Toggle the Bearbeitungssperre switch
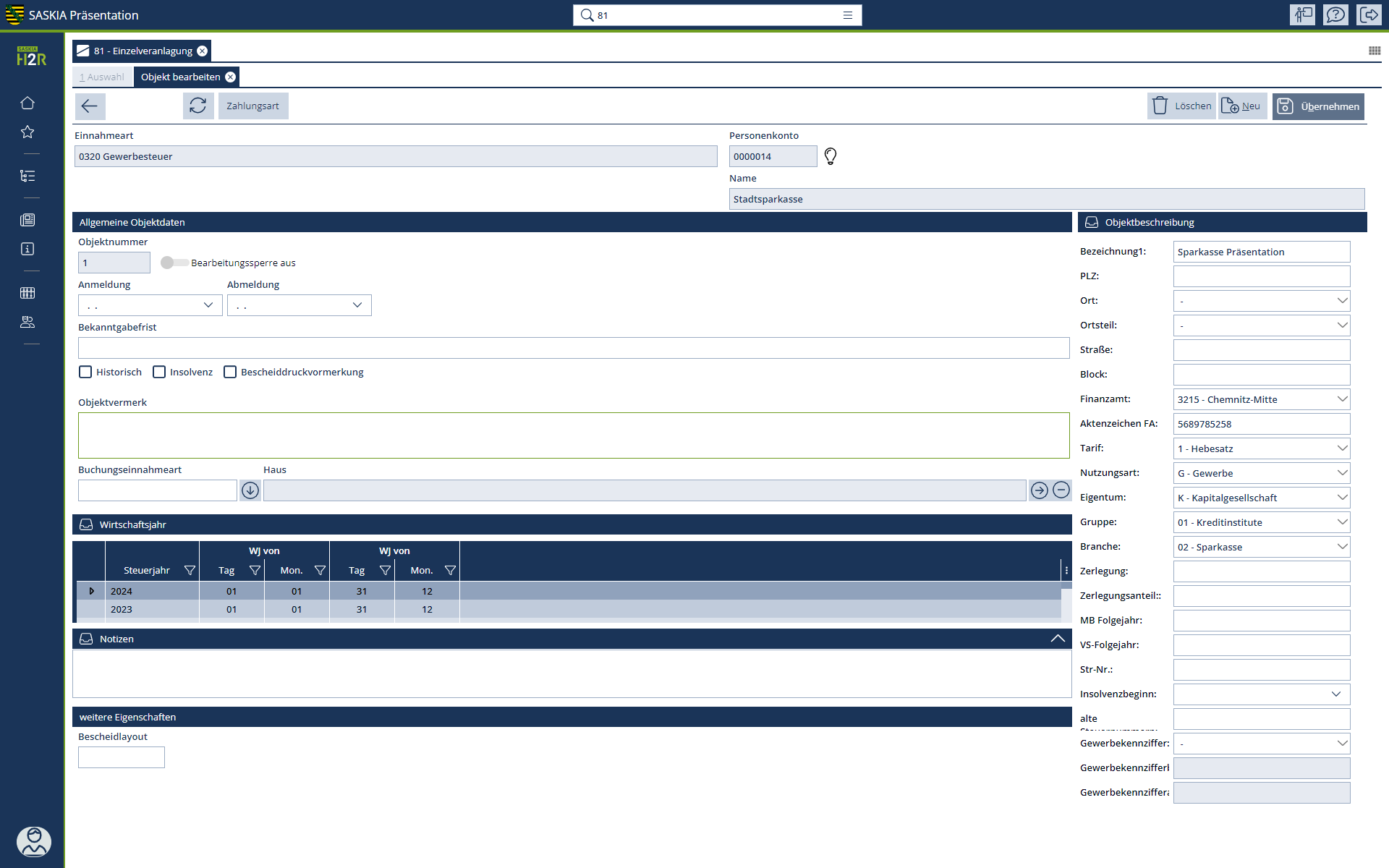The height and width of the screenshot is (868, 1389). click(174, 263)
